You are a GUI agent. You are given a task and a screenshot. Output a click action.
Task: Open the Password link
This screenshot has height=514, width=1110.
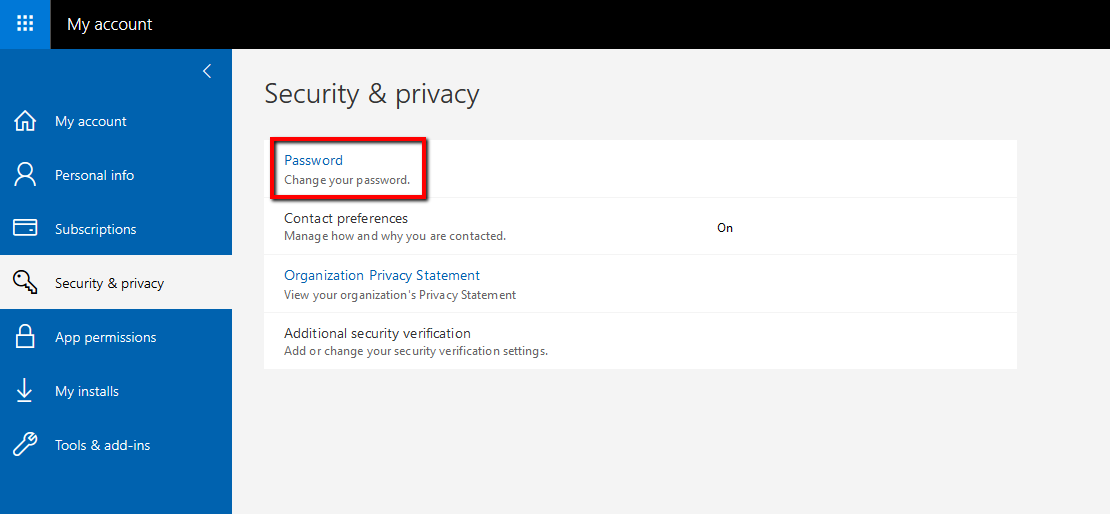point(313,160)
